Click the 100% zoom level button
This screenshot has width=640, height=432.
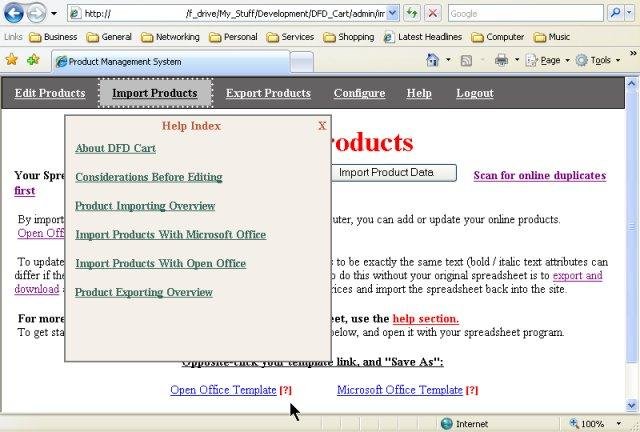587,424
